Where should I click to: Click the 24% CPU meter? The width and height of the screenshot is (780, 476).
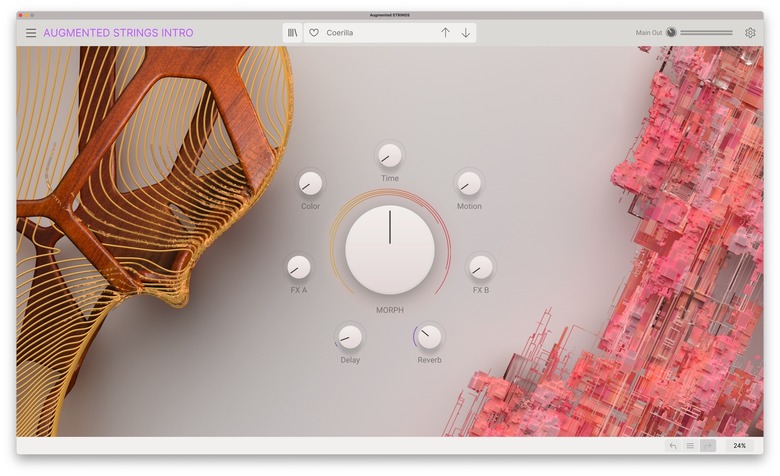click(739, 445)
